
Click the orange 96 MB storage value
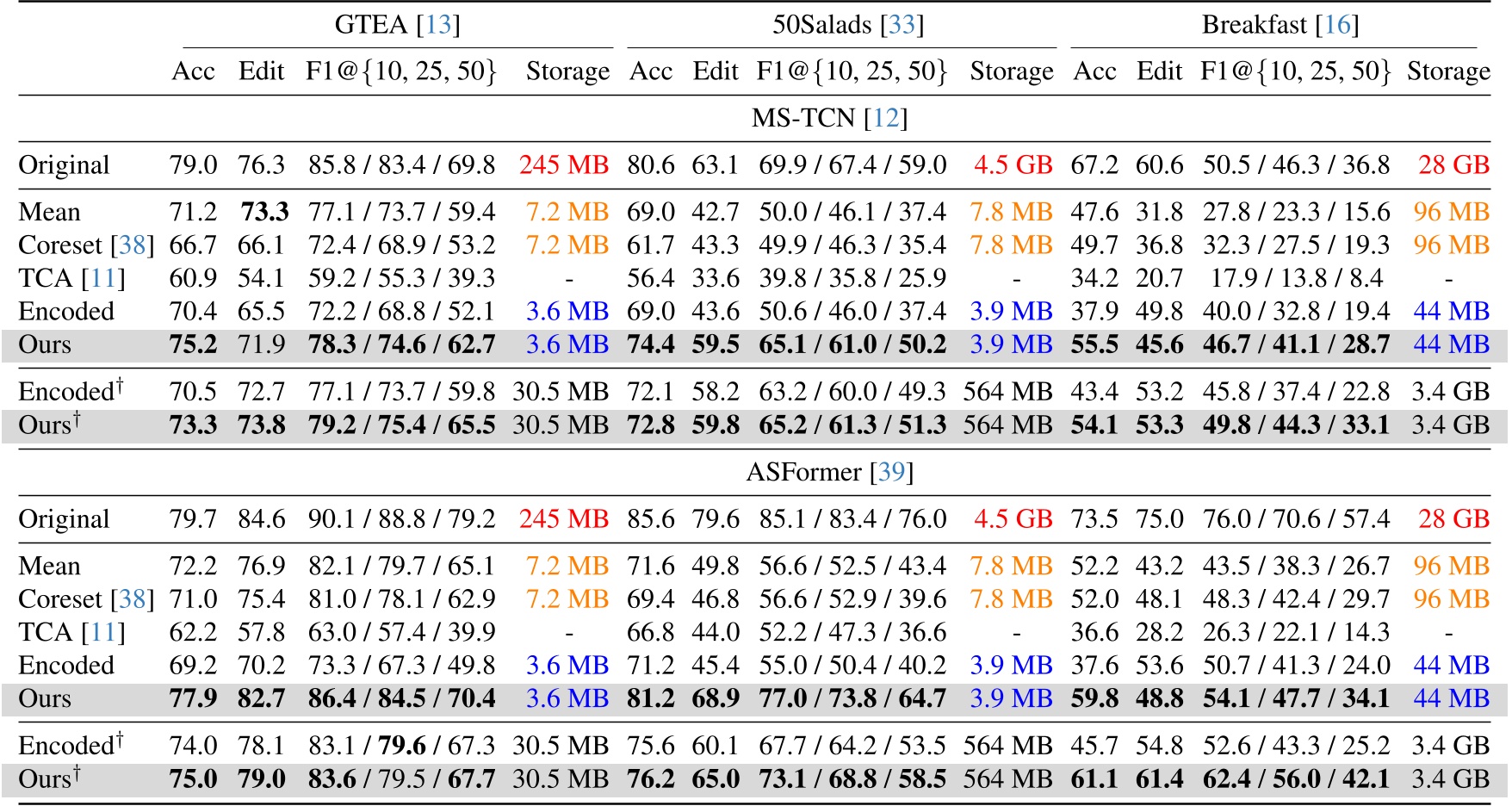pyautogui.click(x=1450, y=213)
